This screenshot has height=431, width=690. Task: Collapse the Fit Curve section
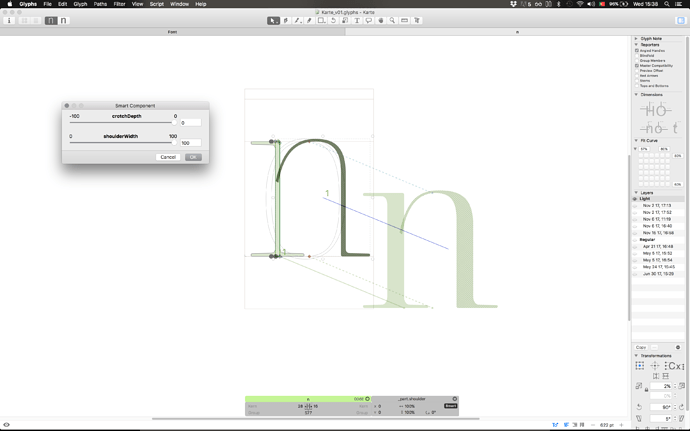(636, 140)
